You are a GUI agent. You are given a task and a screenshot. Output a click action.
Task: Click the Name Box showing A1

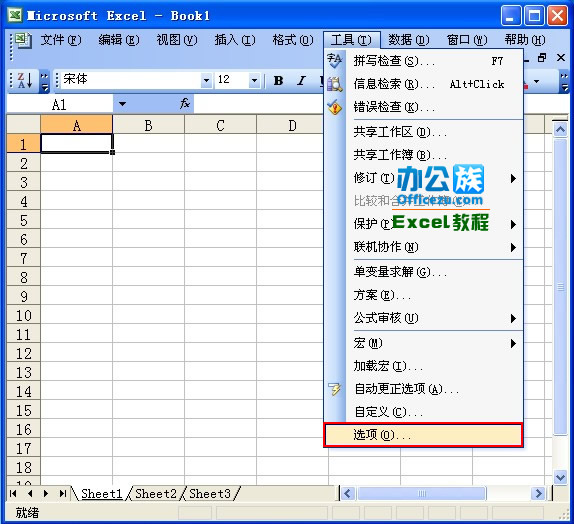pos(60,104)
